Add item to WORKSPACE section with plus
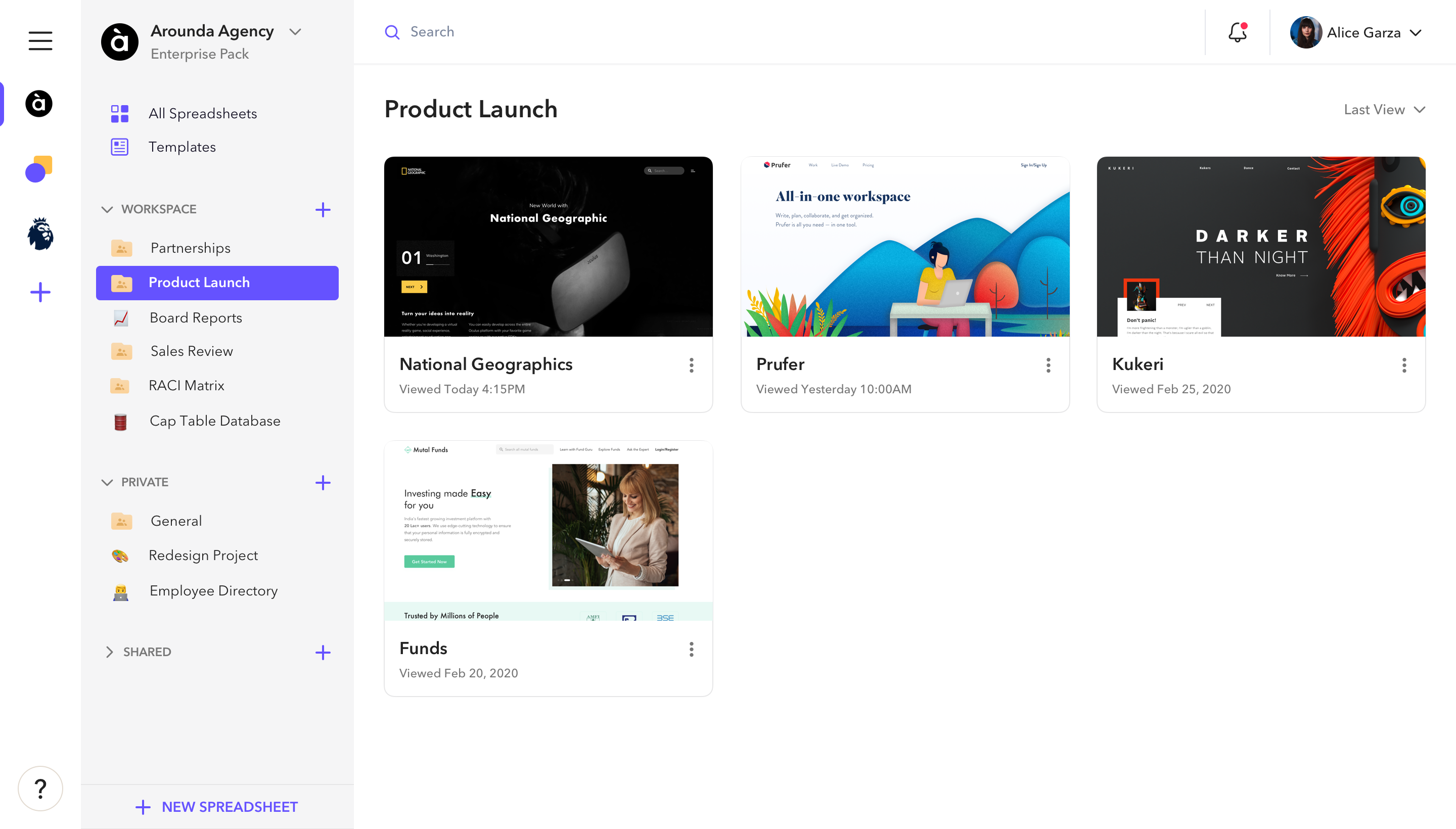 click(323, 210)
